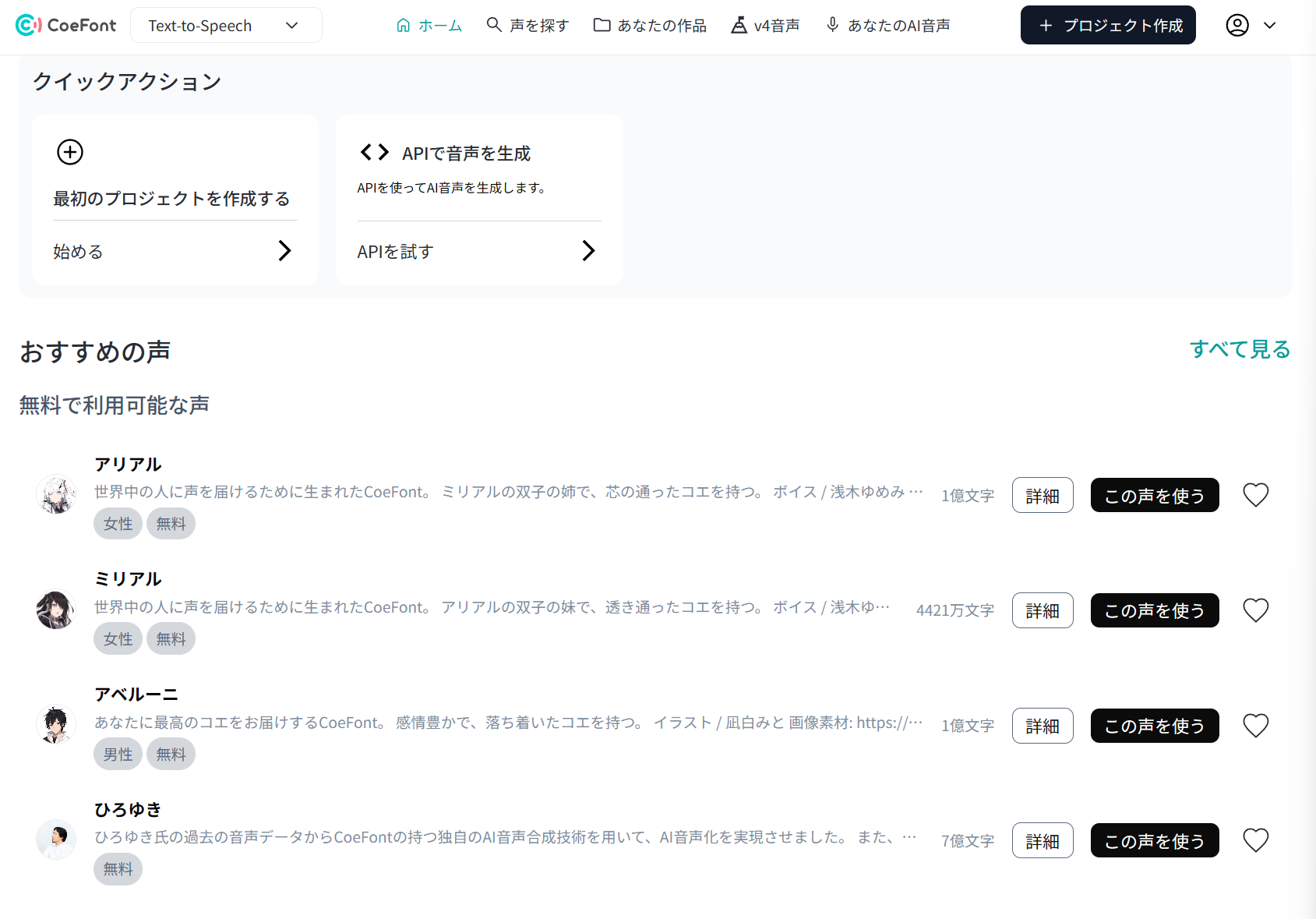The width and height of the screenshot is (1316, 919).
Task: Click the APIで音声を生成 code icon
Action: click(375, 152)
